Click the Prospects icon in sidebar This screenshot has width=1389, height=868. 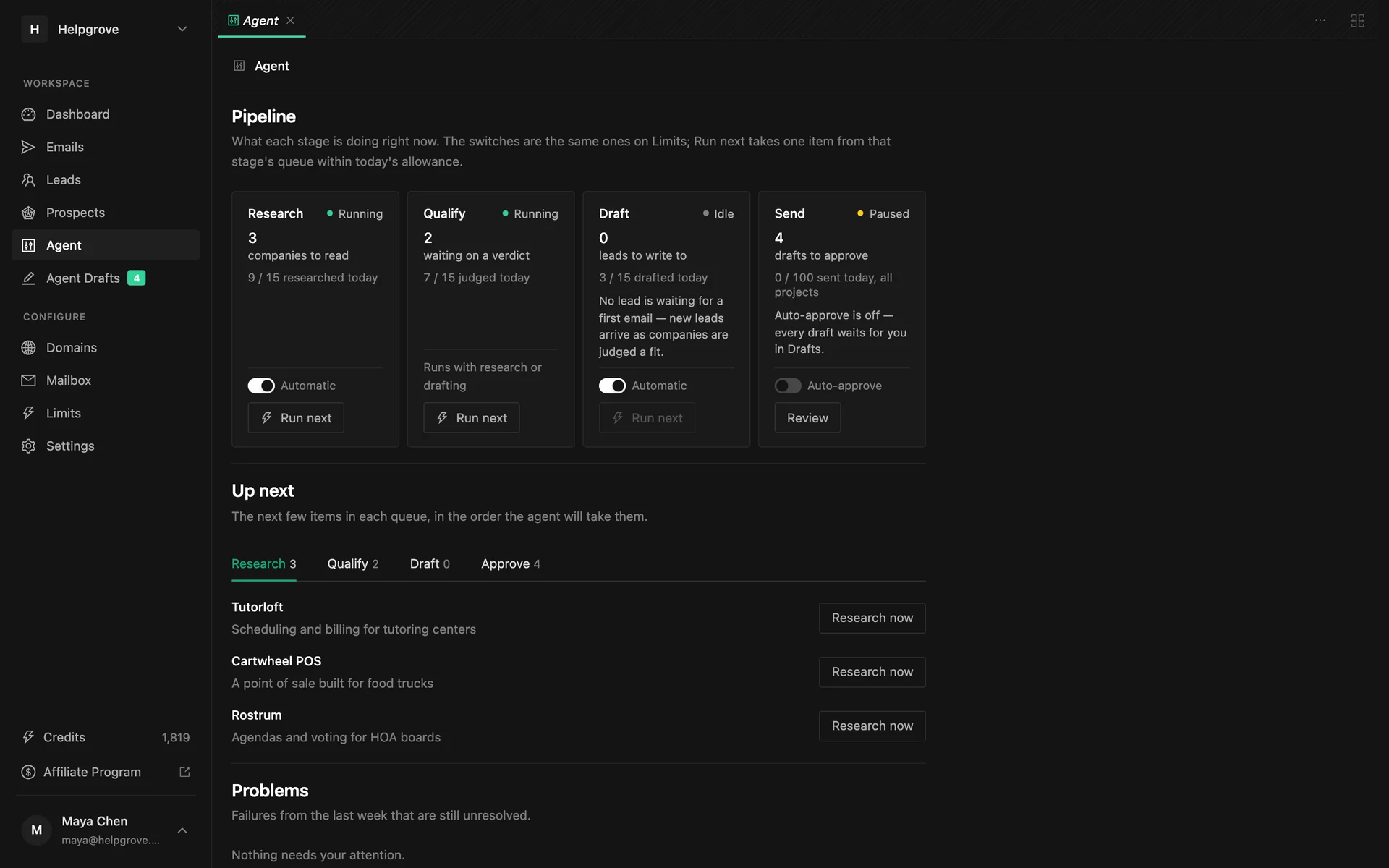[28, 213]
